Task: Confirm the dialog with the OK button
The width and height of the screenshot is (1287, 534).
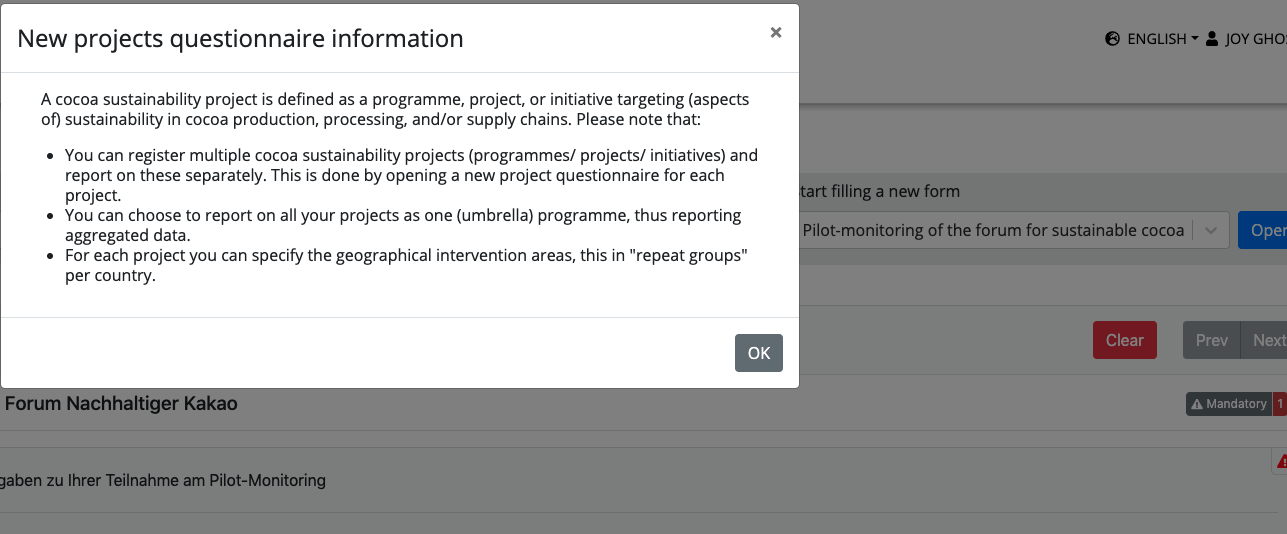Action: click(759, 353)
